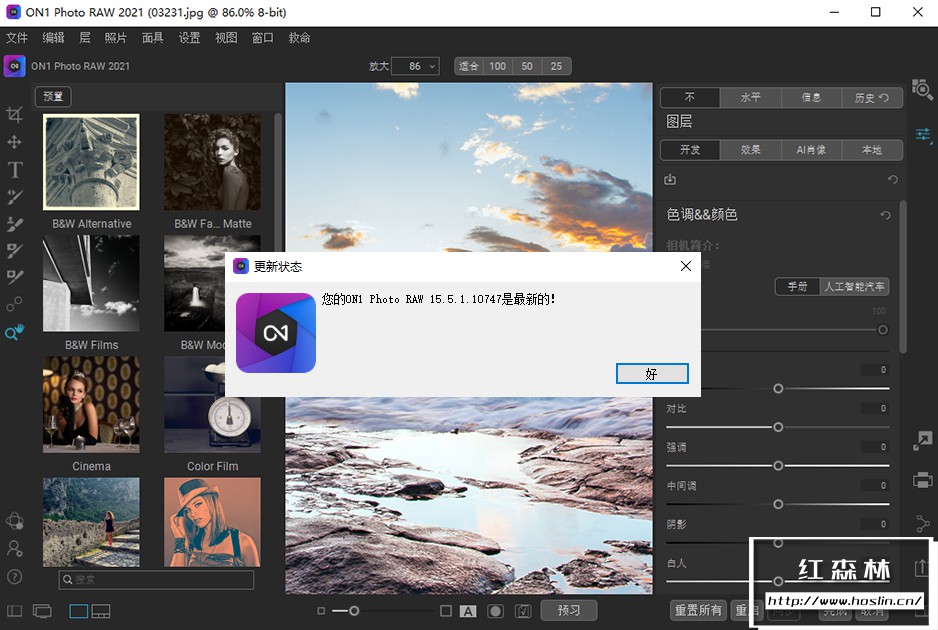
Task: Select the Text tool
Action: [14, 170]
